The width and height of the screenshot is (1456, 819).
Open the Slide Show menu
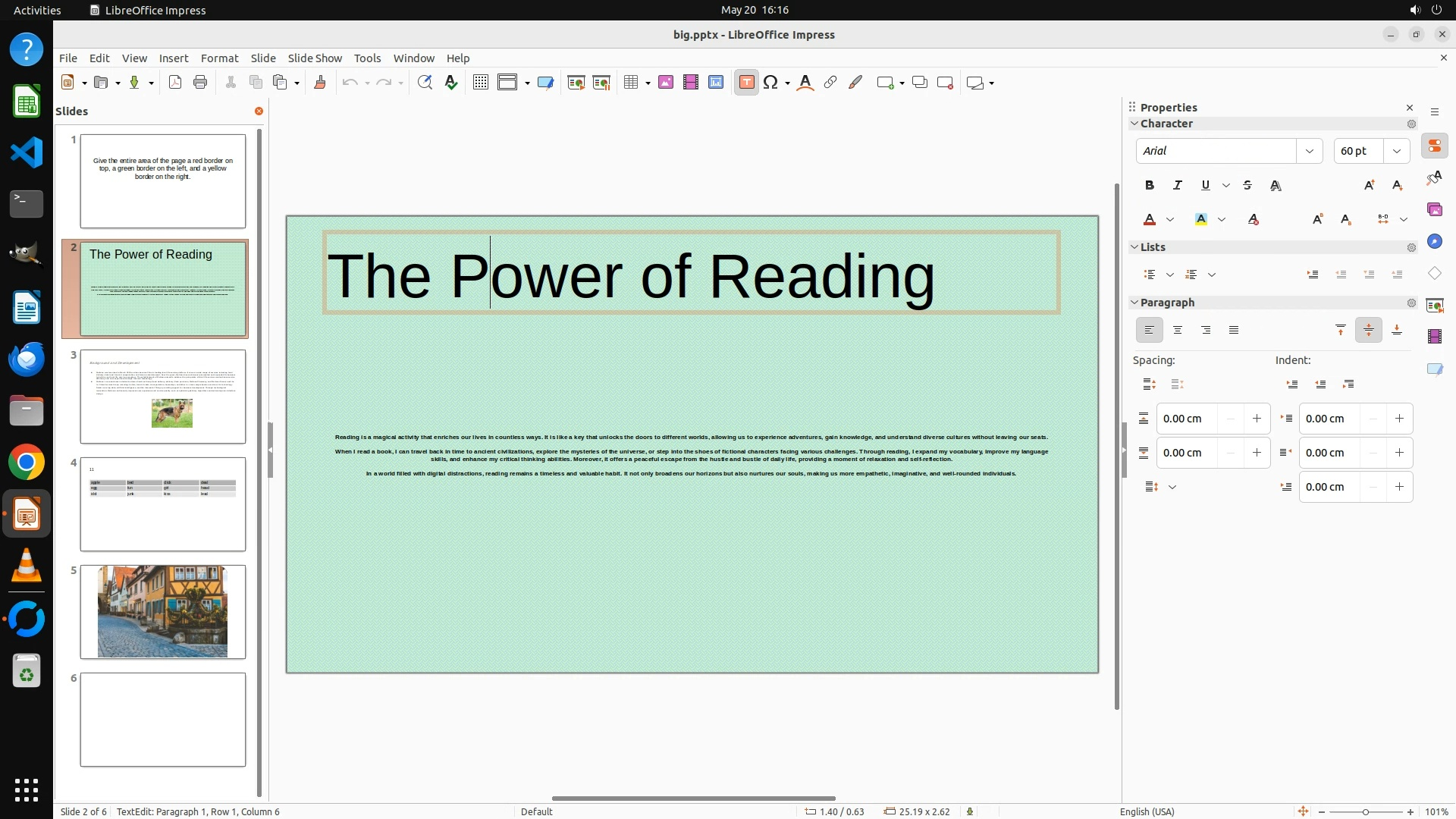pos(315,58)
